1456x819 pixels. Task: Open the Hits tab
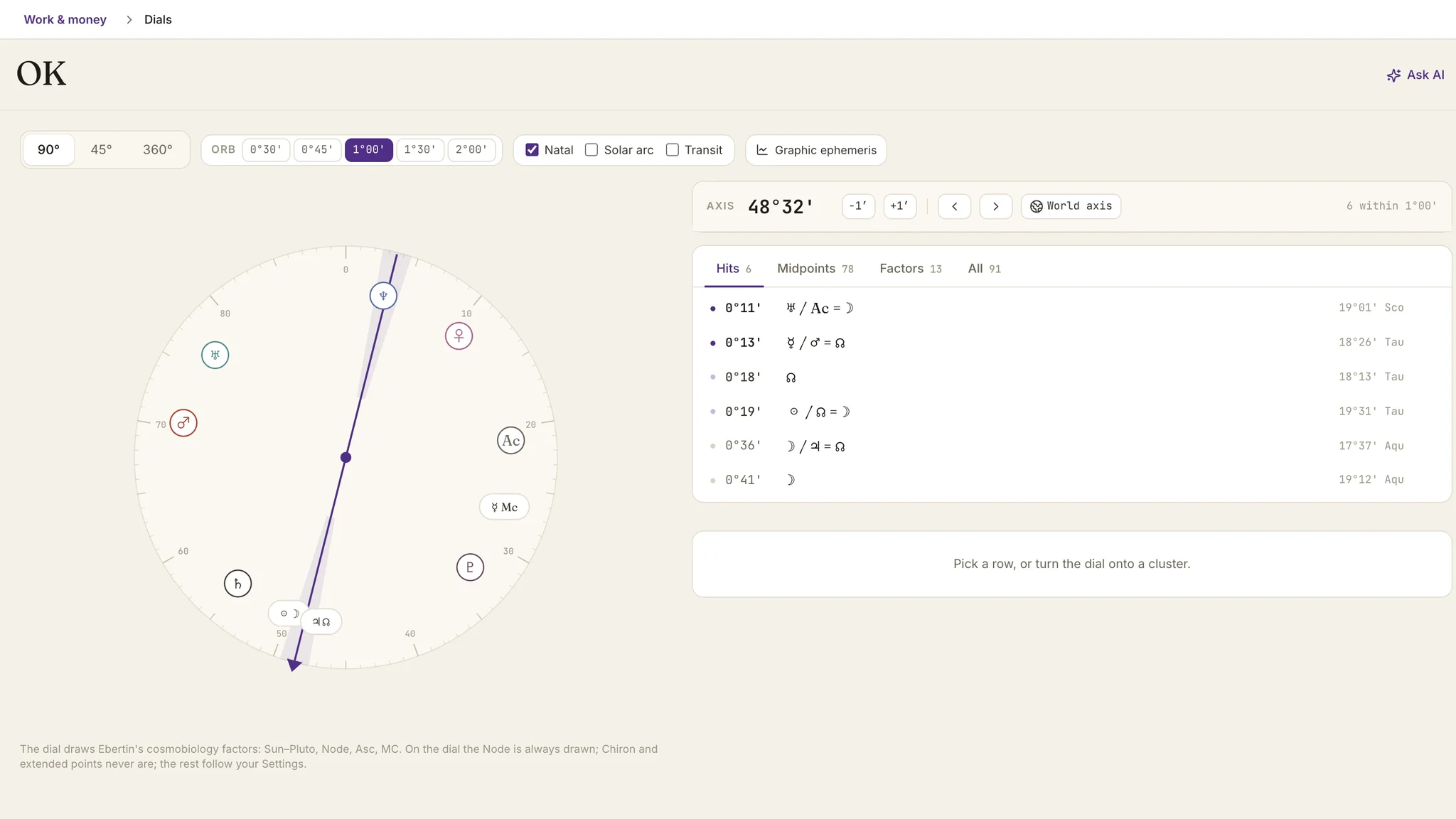tap(734, 269)
